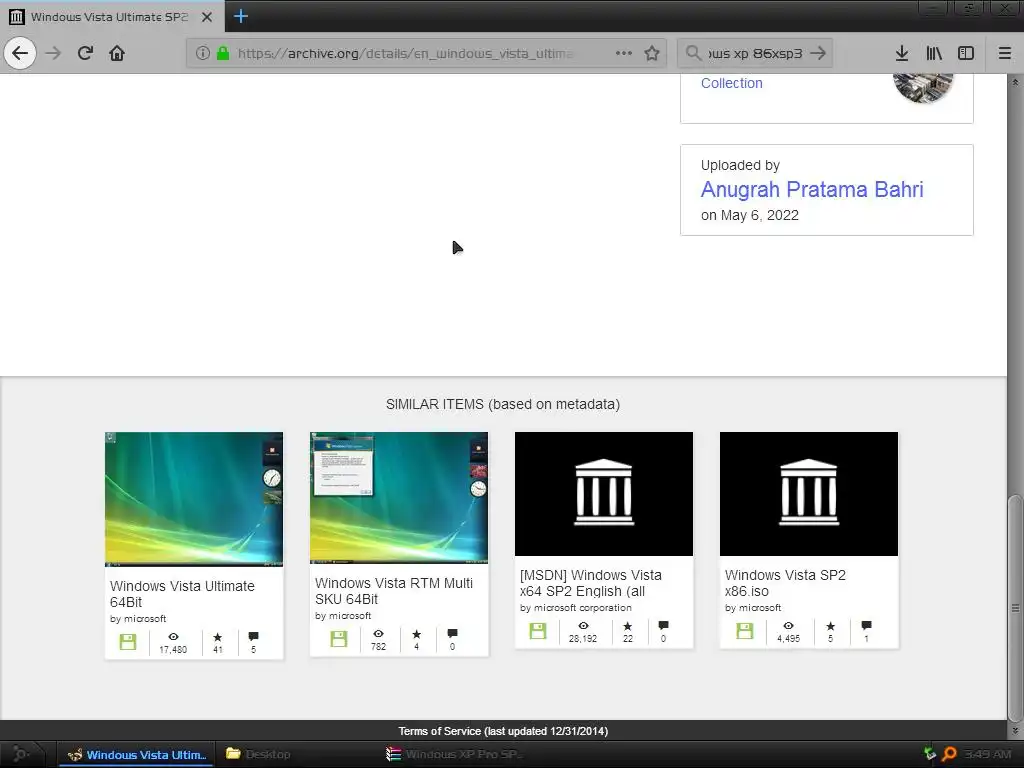Click reviews bubble showing 5 on Ultimate card
Image resolution: width=1024 pixels, height=768 pixels.
point(253,636)
